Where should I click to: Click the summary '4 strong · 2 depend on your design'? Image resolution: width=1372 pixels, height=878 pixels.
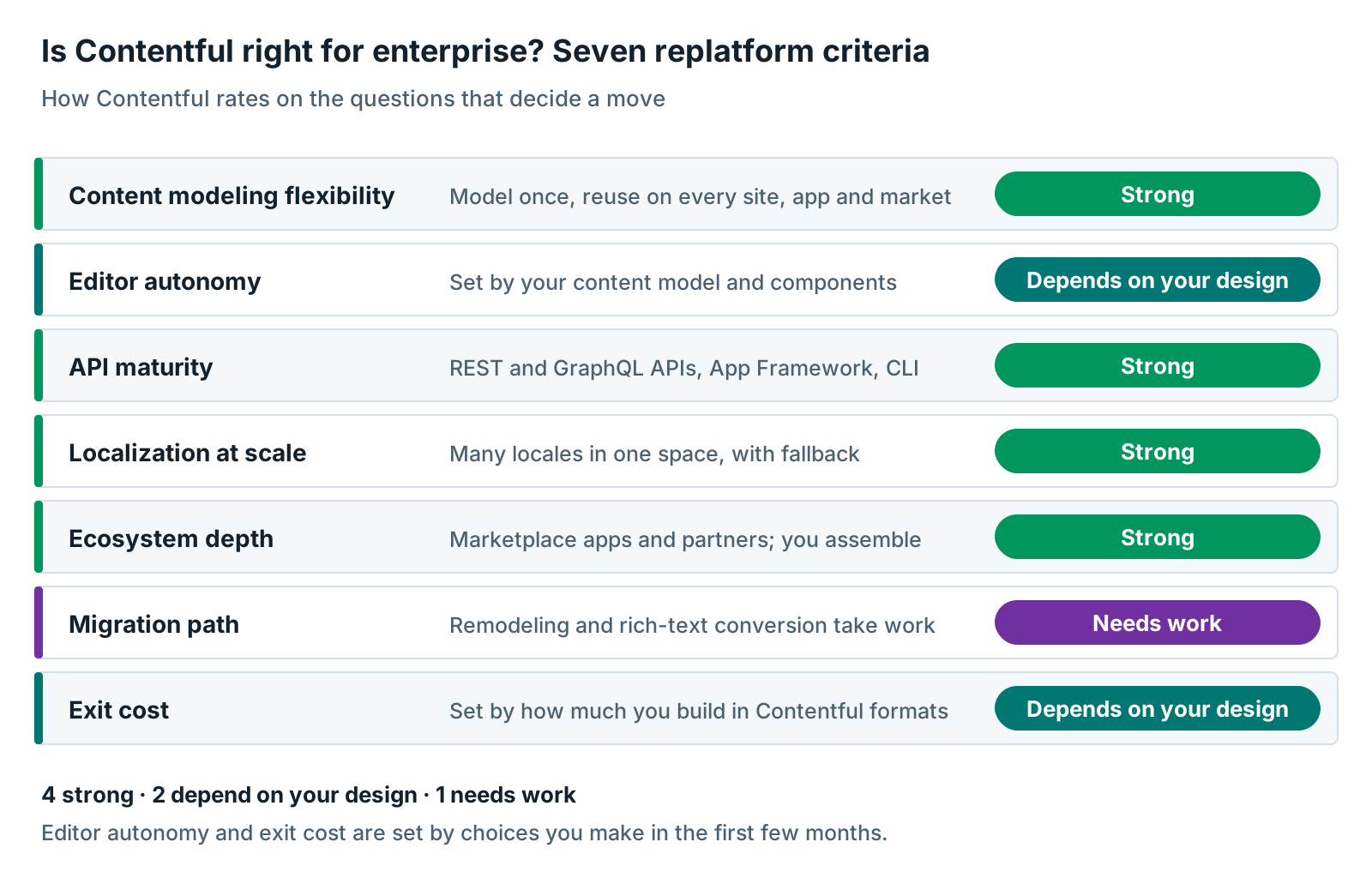(x=229, y=795)
